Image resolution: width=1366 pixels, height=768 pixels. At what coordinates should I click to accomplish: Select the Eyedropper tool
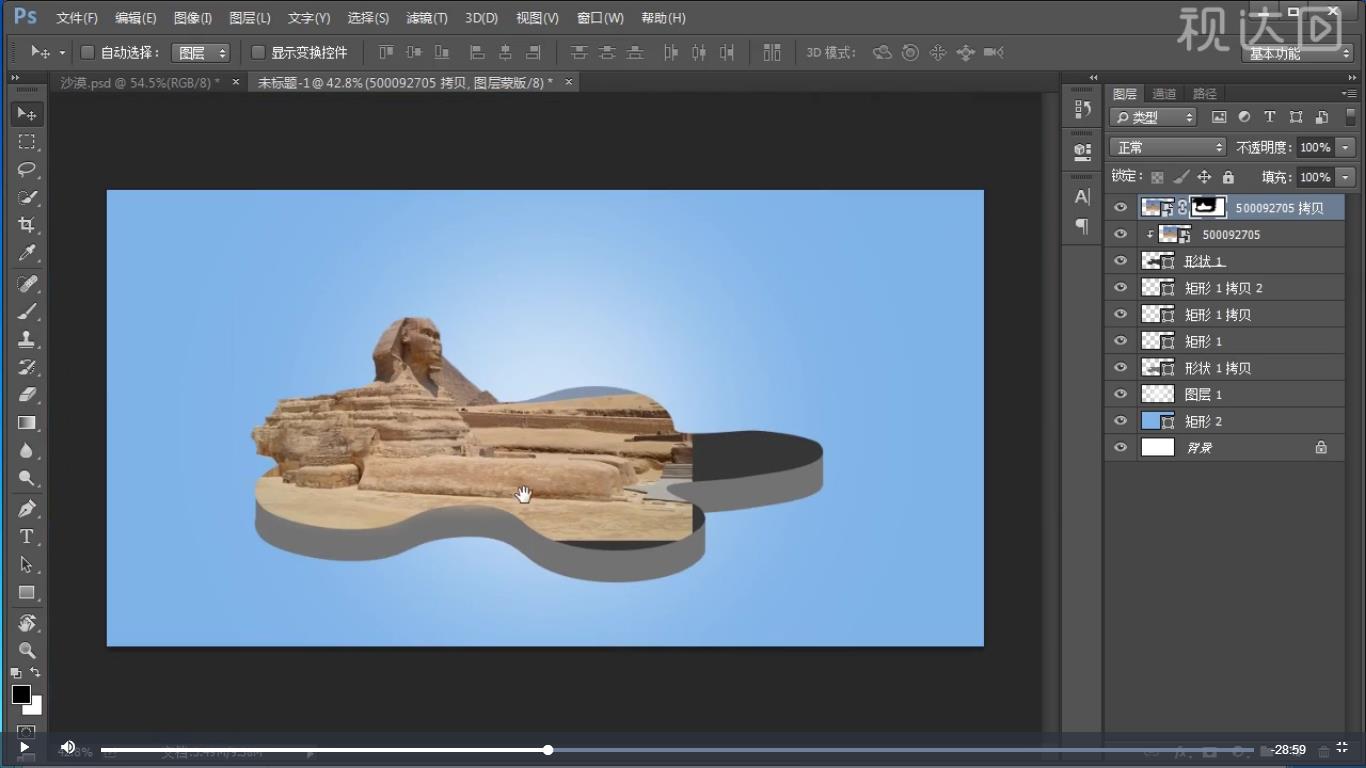tap(27, 254)
